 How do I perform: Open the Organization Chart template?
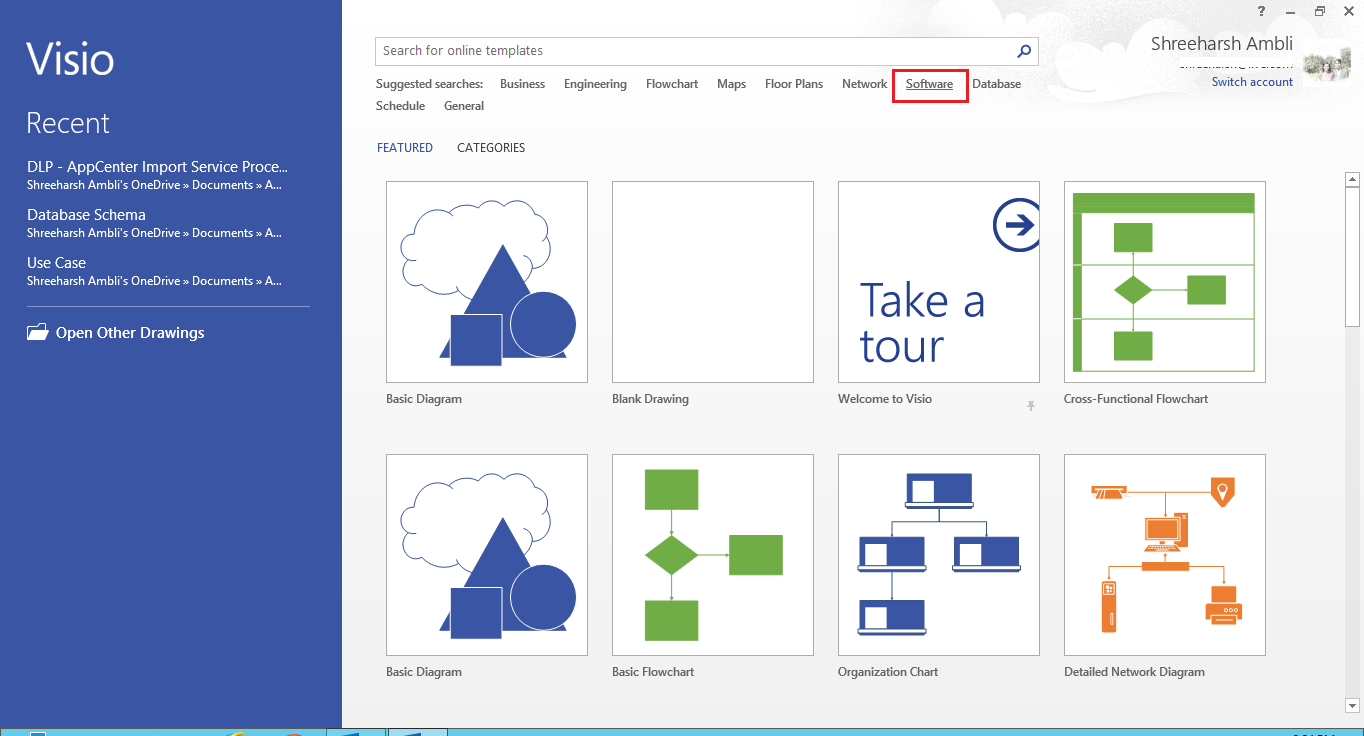[939, 555]
